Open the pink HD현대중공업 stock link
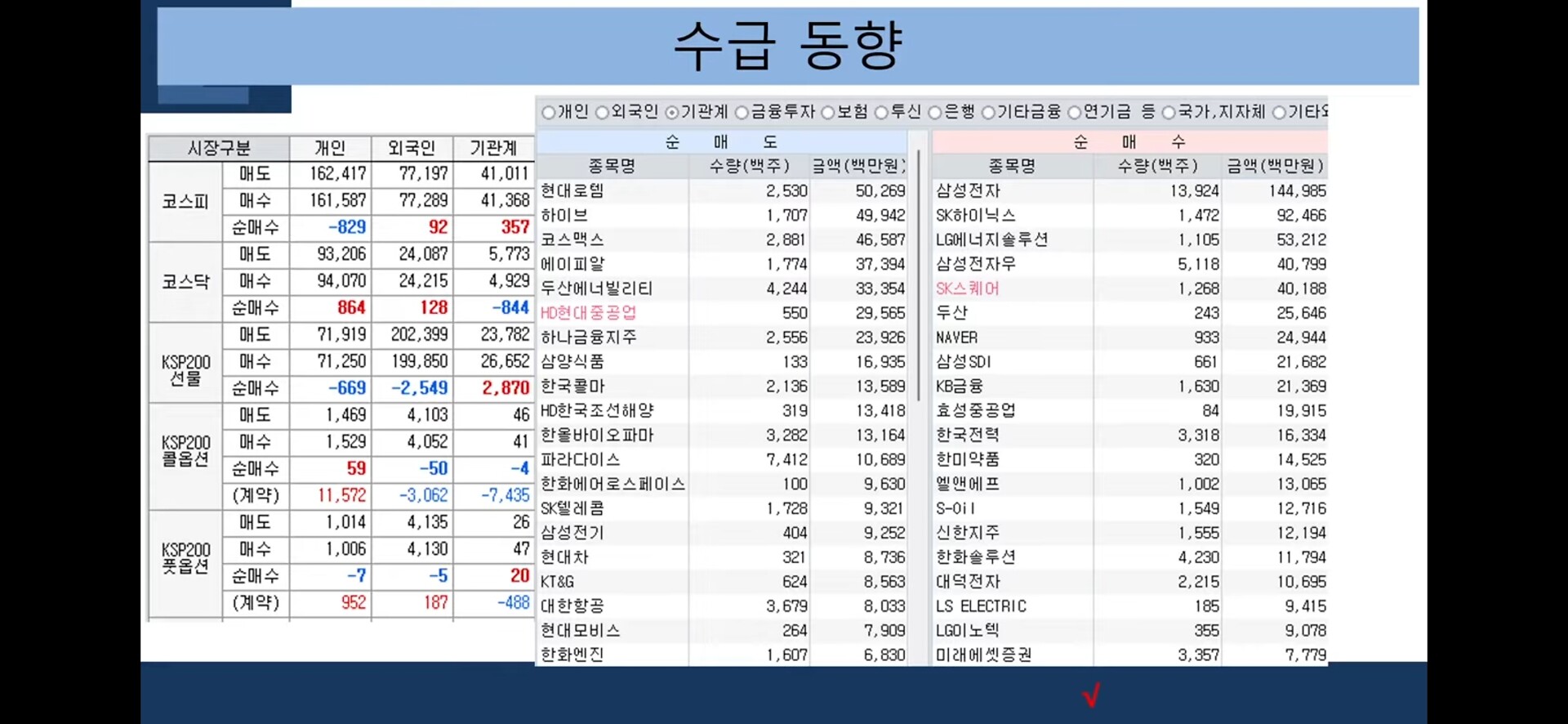 click(588, 313)
